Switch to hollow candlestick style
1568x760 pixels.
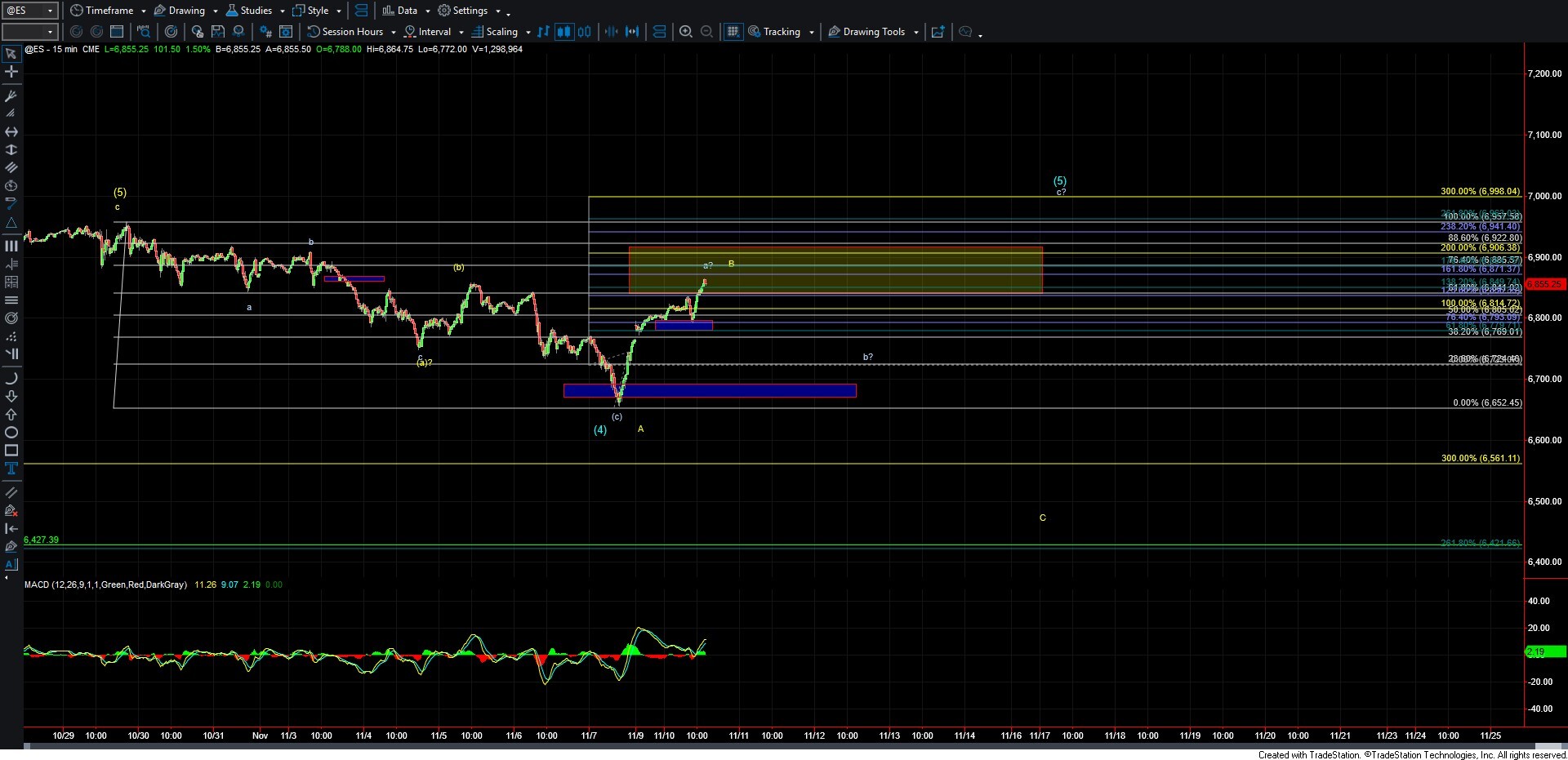[x=585, y=32]
